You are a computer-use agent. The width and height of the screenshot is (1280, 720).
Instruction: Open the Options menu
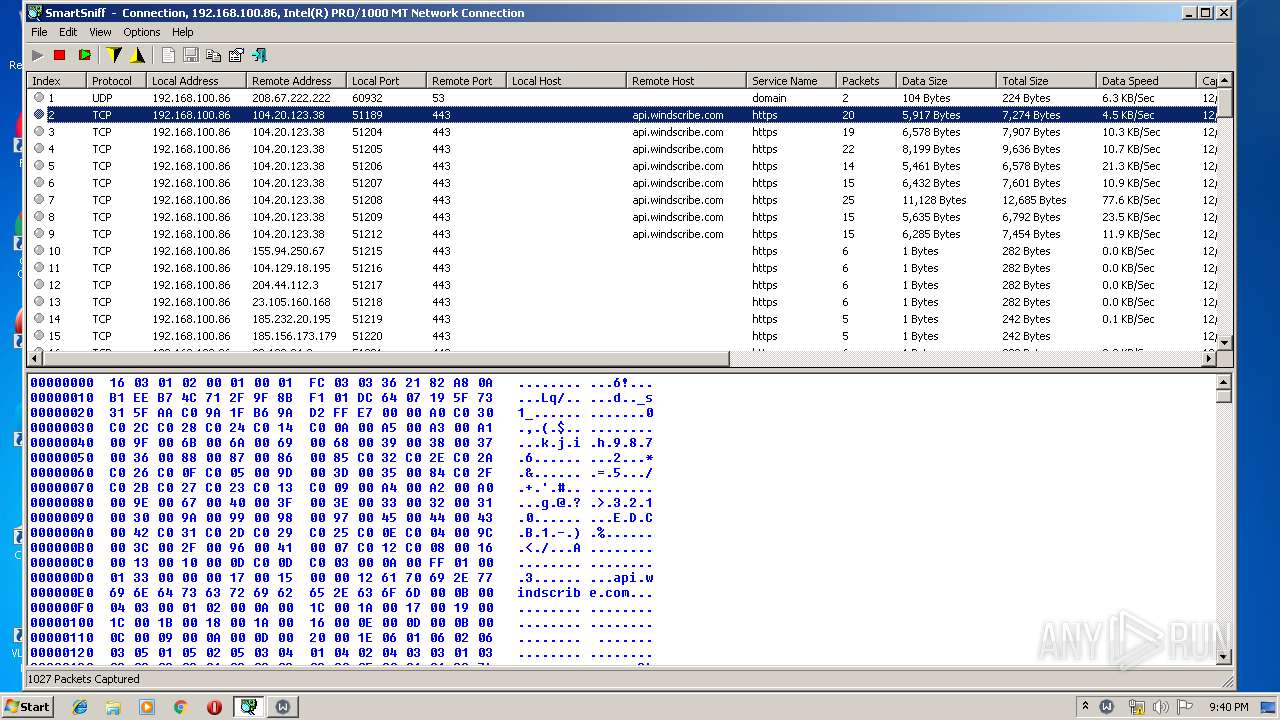tap(142, 32)
